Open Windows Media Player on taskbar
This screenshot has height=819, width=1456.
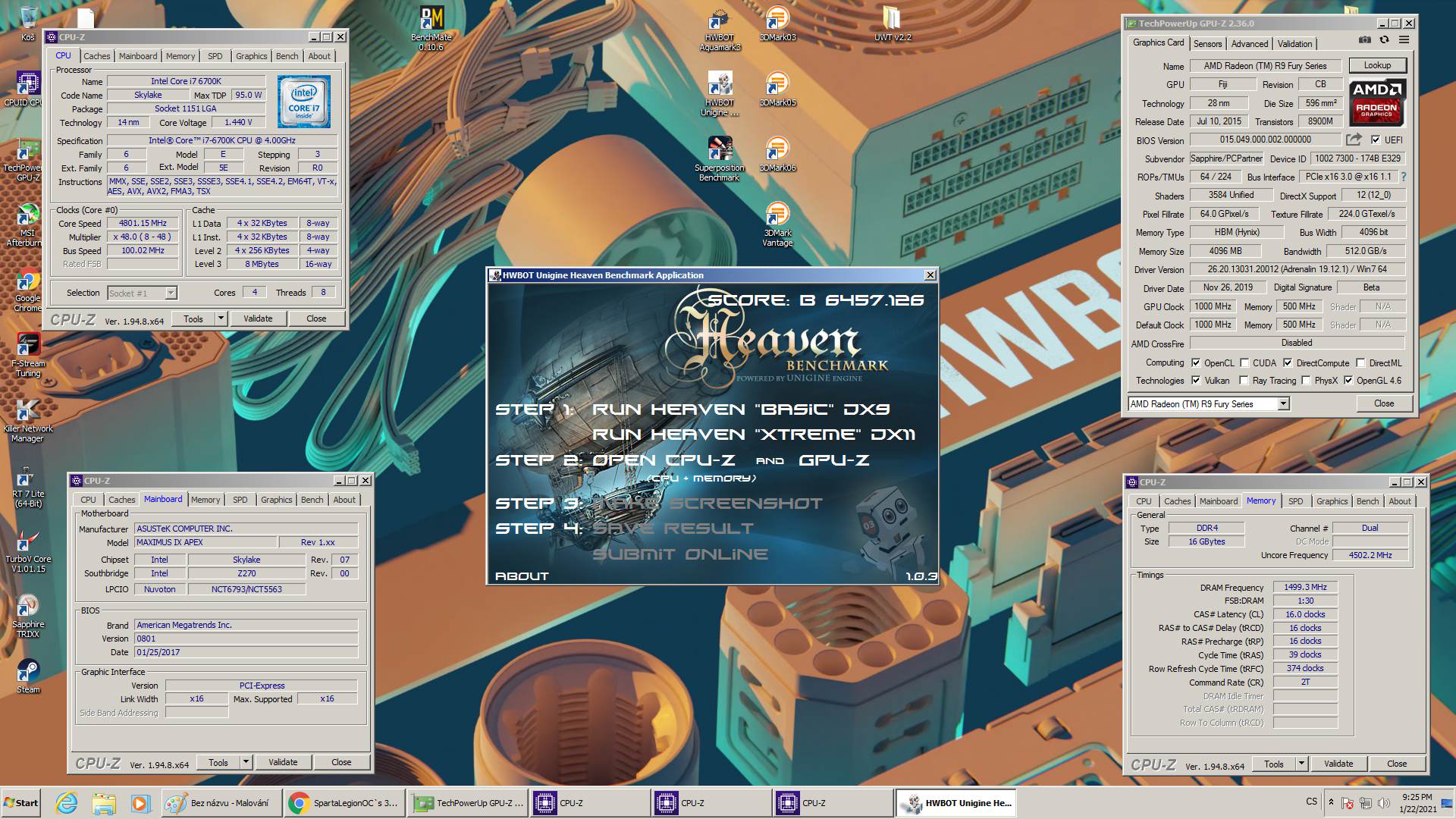(140, 803)
